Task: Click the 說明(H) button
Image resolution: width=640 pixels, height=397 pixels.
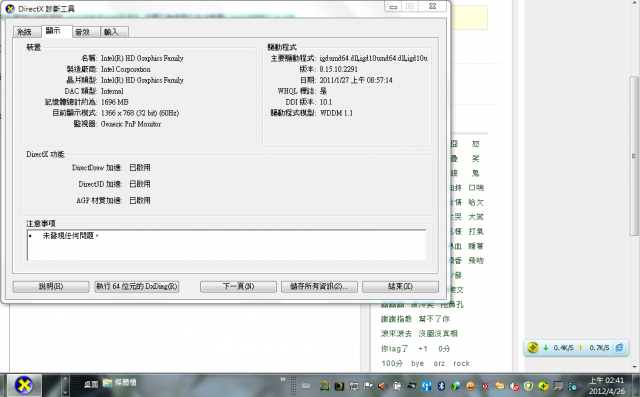Action: [51, 286]
